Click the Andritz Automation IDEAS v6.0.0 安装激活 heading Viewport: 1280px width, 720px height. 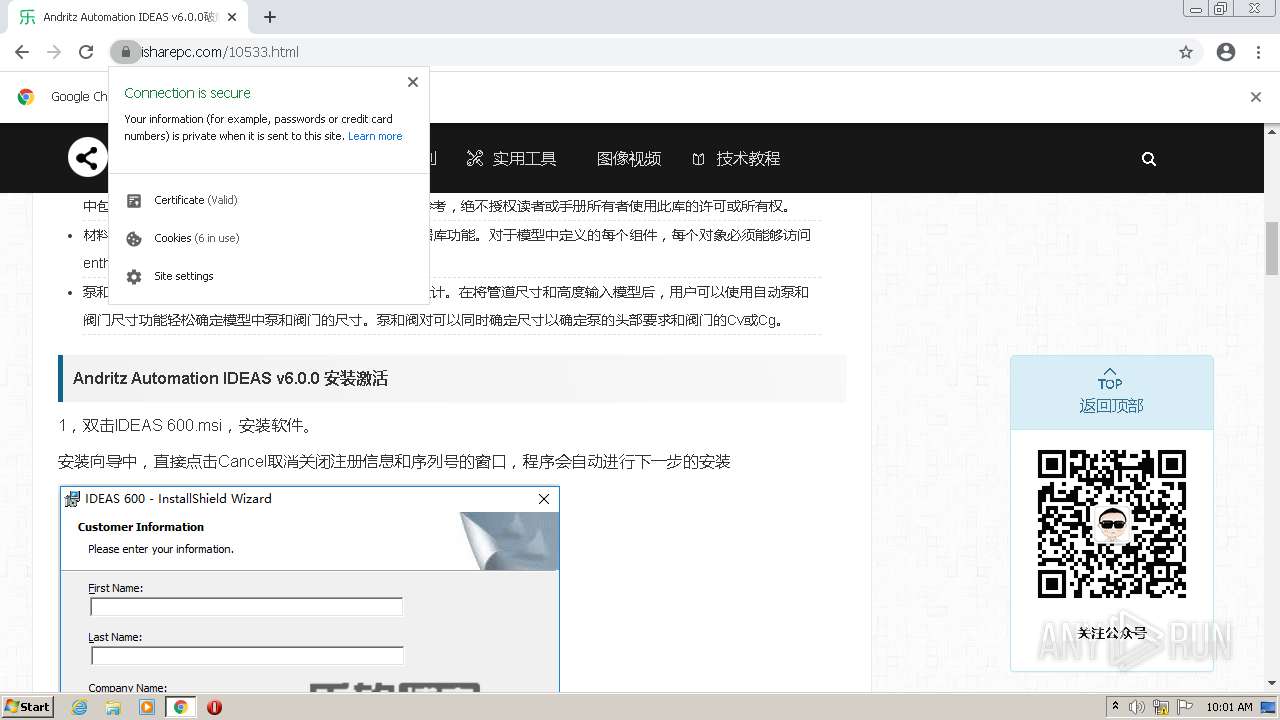point(230,379)
